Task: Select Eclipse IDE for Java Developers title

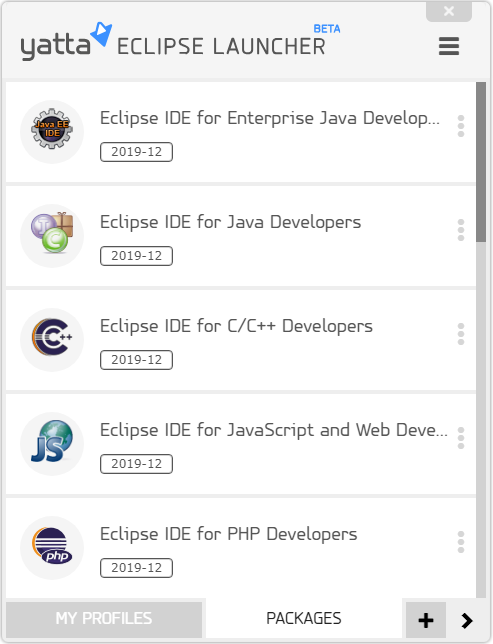Action: click(x=230, y=222)
